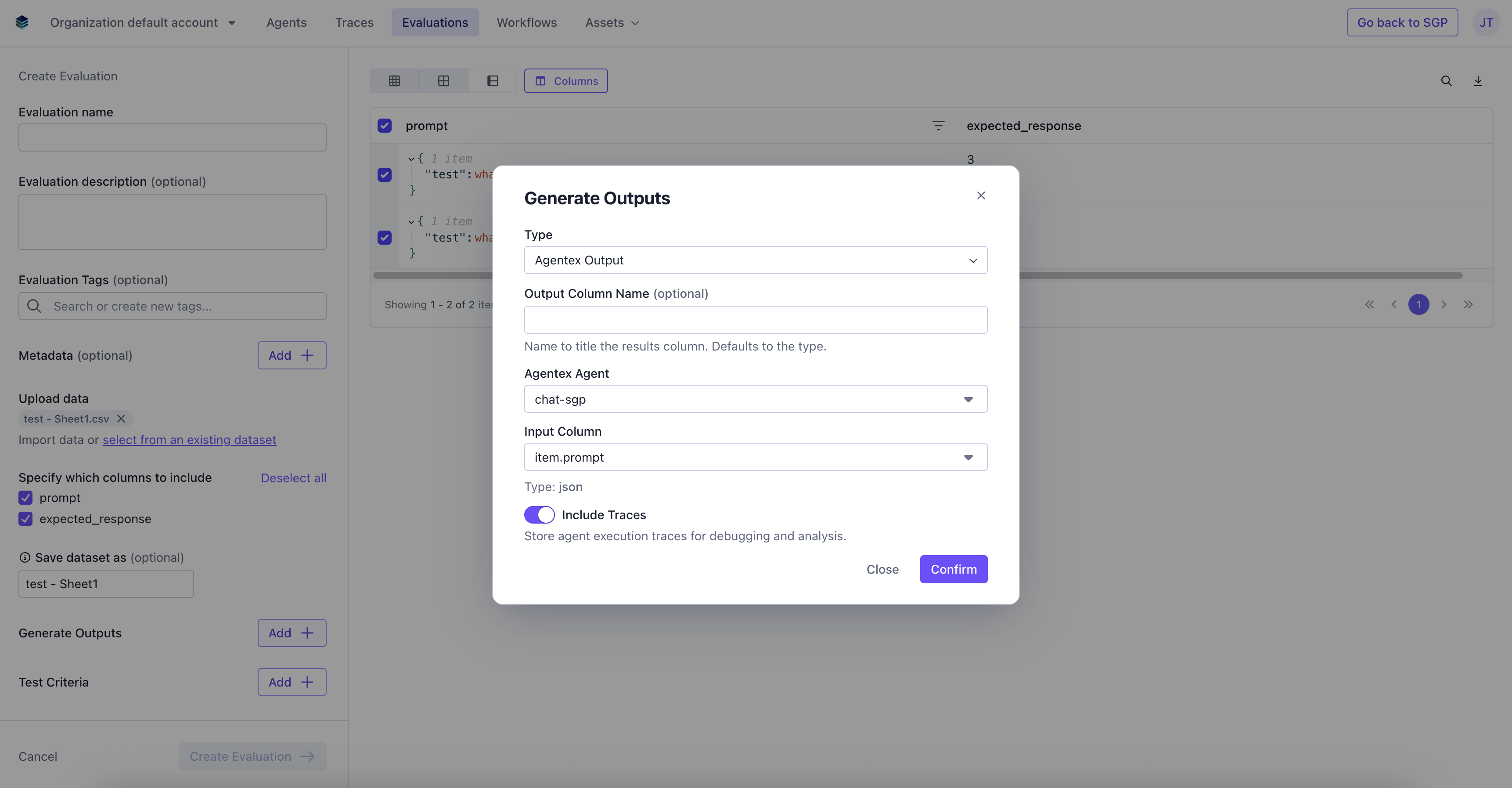
Task: Select the dense grid view icon
Action: click(x=394, y=81)
